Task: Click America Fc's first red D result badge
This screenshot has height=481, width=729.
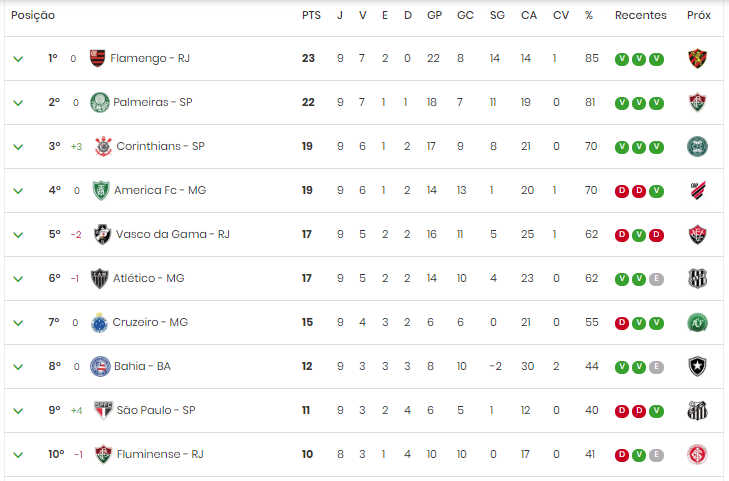Action: click(x=622, y=191)
